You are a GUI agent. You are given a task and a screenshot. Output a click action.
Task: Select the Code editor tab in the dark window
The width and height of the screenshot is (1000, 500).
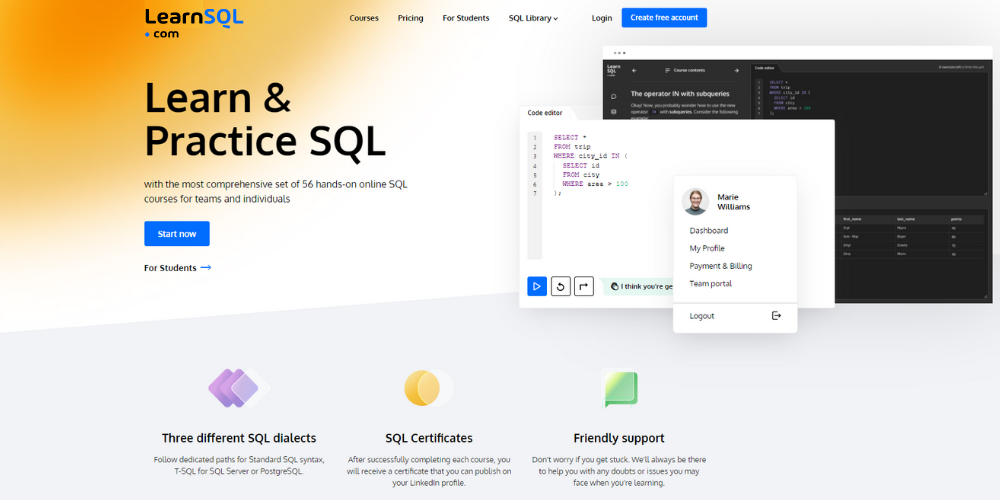764,67
